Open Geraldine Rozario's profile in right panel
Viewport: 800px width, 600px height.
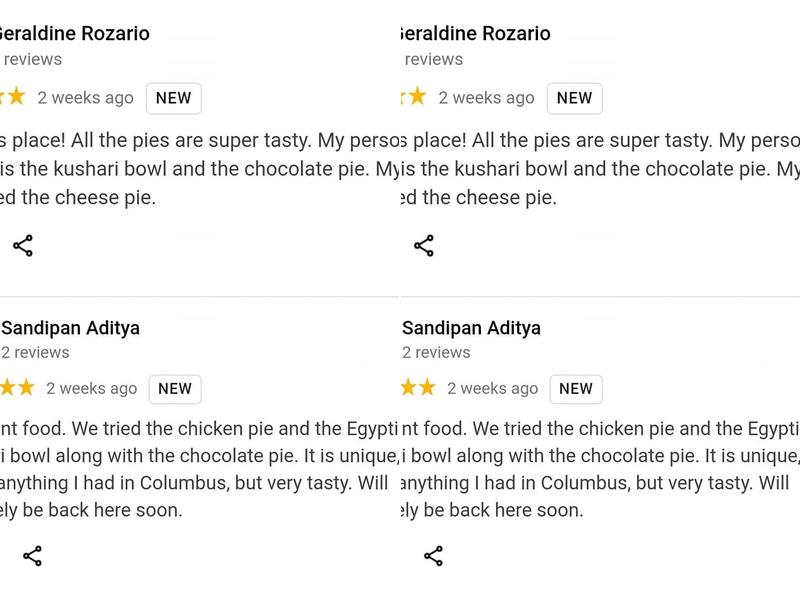pos(475,33)
